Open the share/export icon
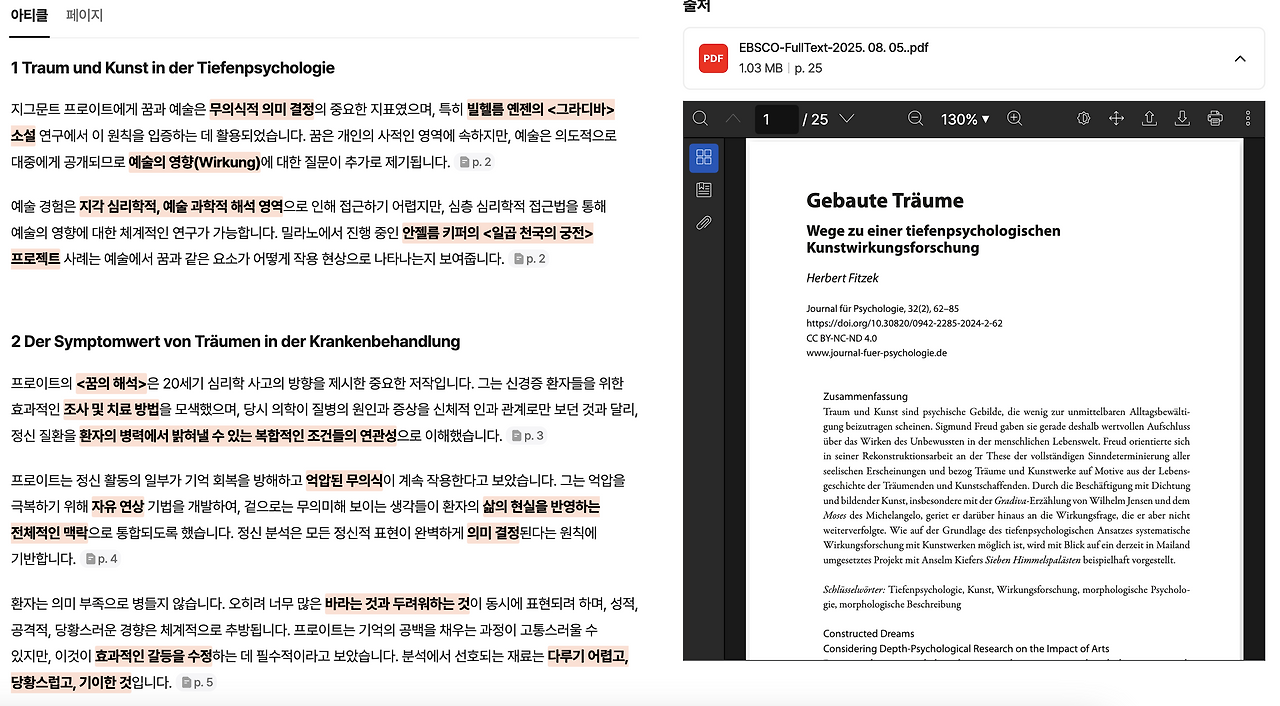This screenshot has height=706, width=1280. click(1149, 118)
